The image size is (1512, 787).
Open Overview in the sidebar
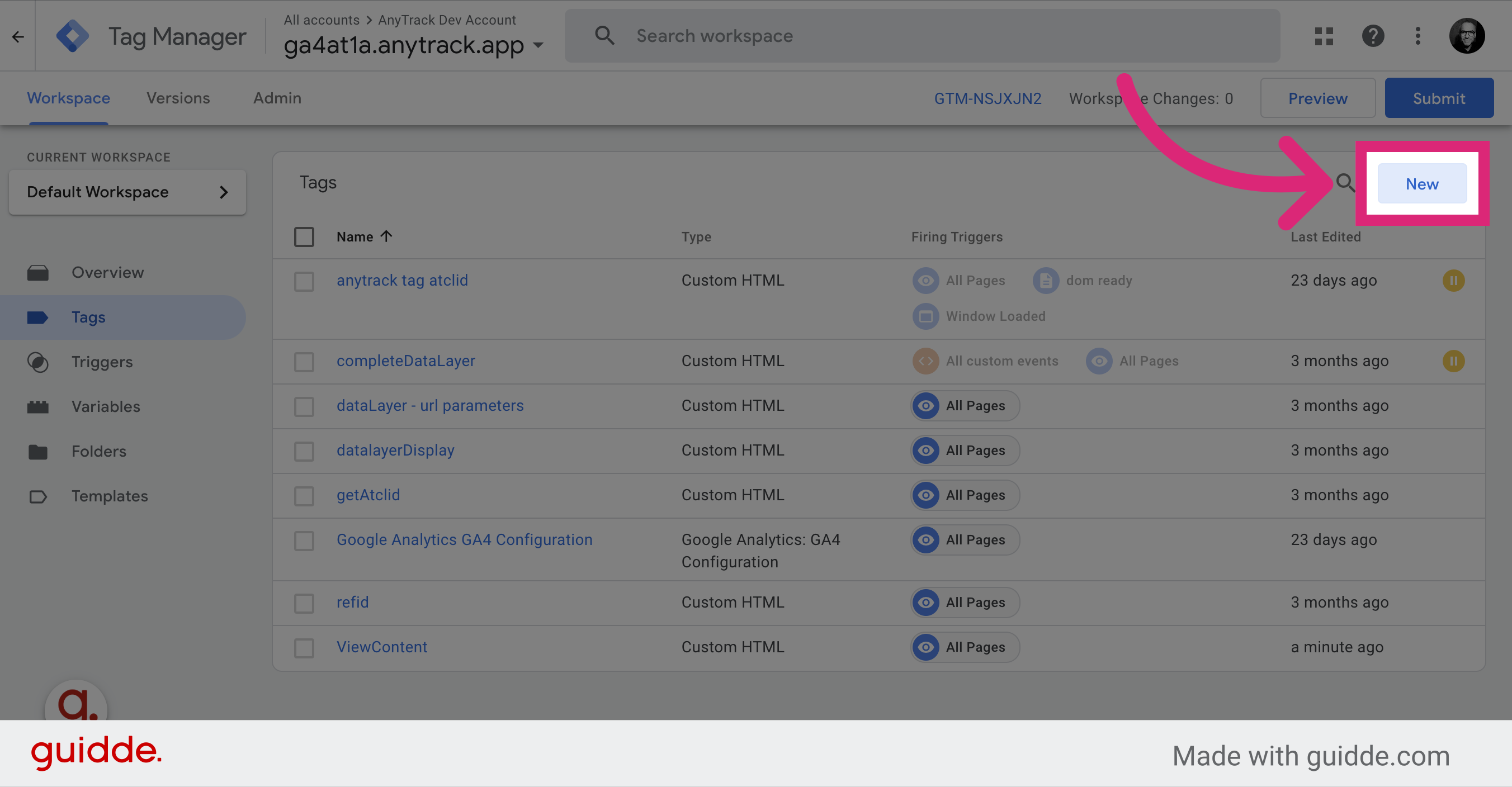[x=122, y=273]
